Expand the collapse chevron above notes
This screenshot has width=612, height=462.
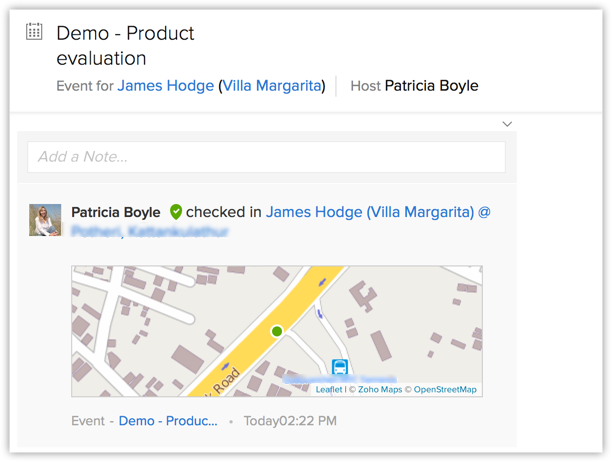point(507,124)
